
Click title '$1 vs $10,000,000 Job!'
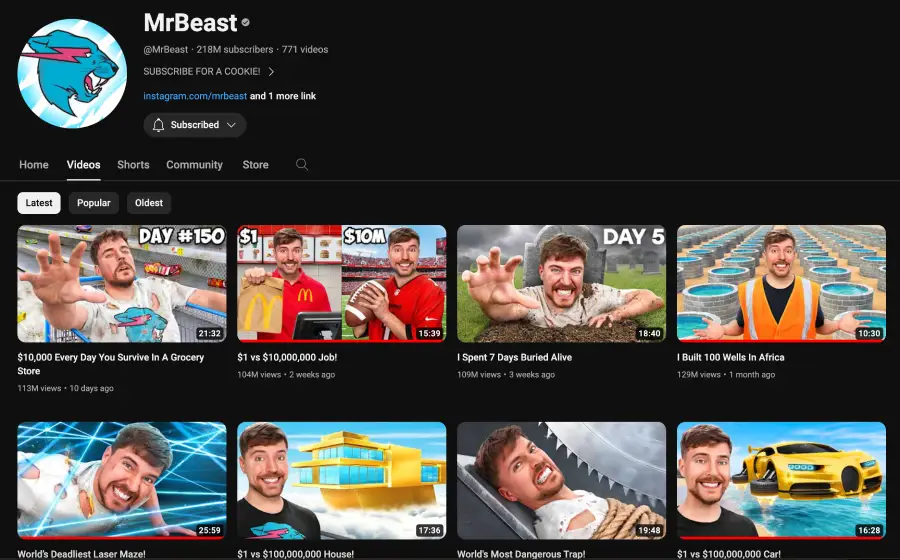[x=287, y=357]
